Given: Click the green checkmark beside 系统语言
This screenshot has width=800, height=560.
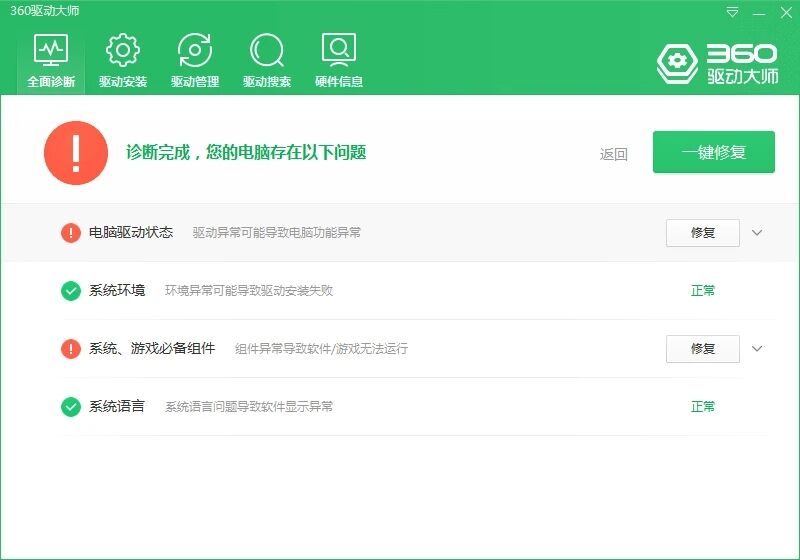Looking at the screenshot, I should click(71, 407).
